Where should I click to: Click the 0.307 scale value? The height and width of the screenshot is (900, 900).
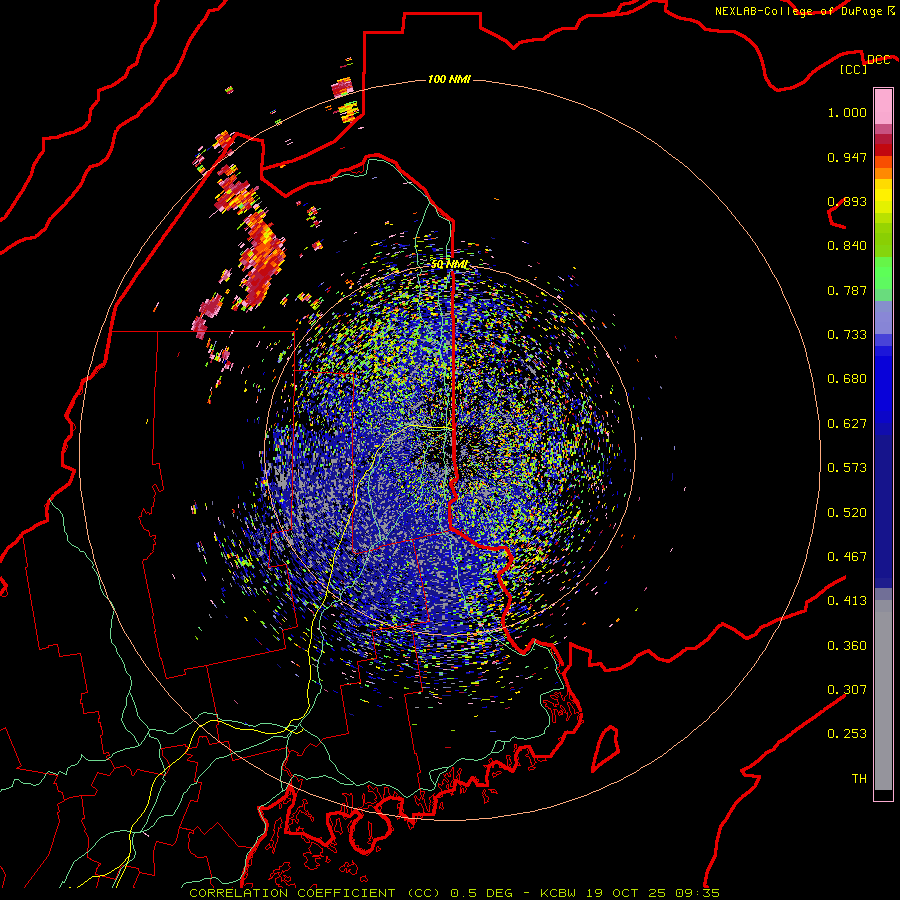point(847,690)
